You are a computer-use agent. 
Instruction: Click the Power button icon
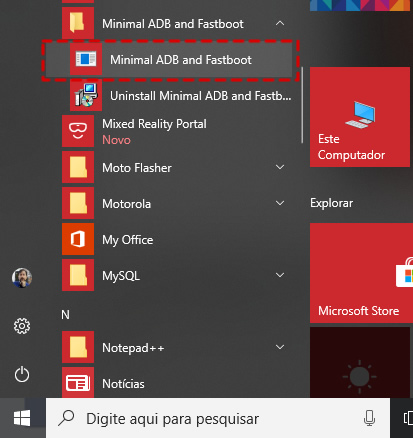pos(22,374)
